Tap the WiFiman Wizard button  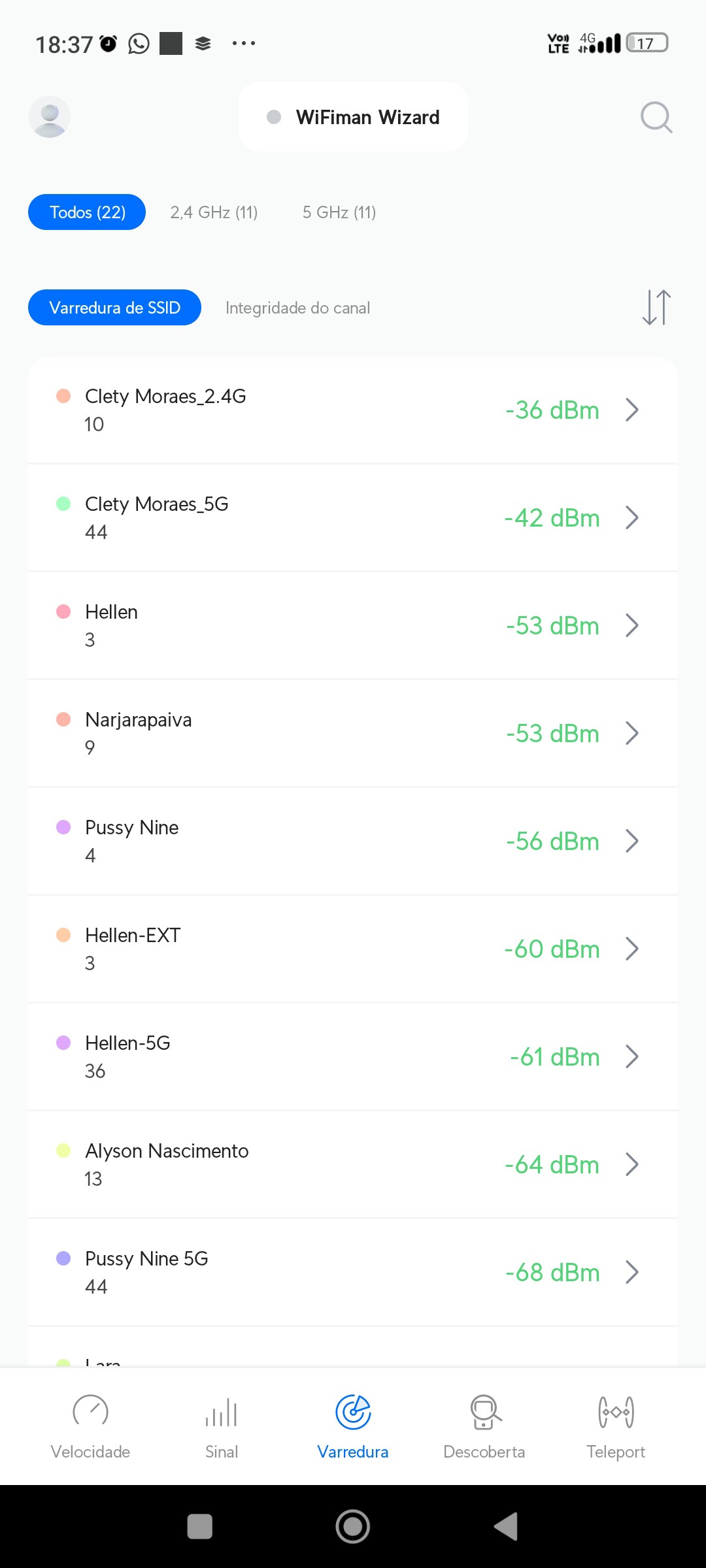point(353,117)
